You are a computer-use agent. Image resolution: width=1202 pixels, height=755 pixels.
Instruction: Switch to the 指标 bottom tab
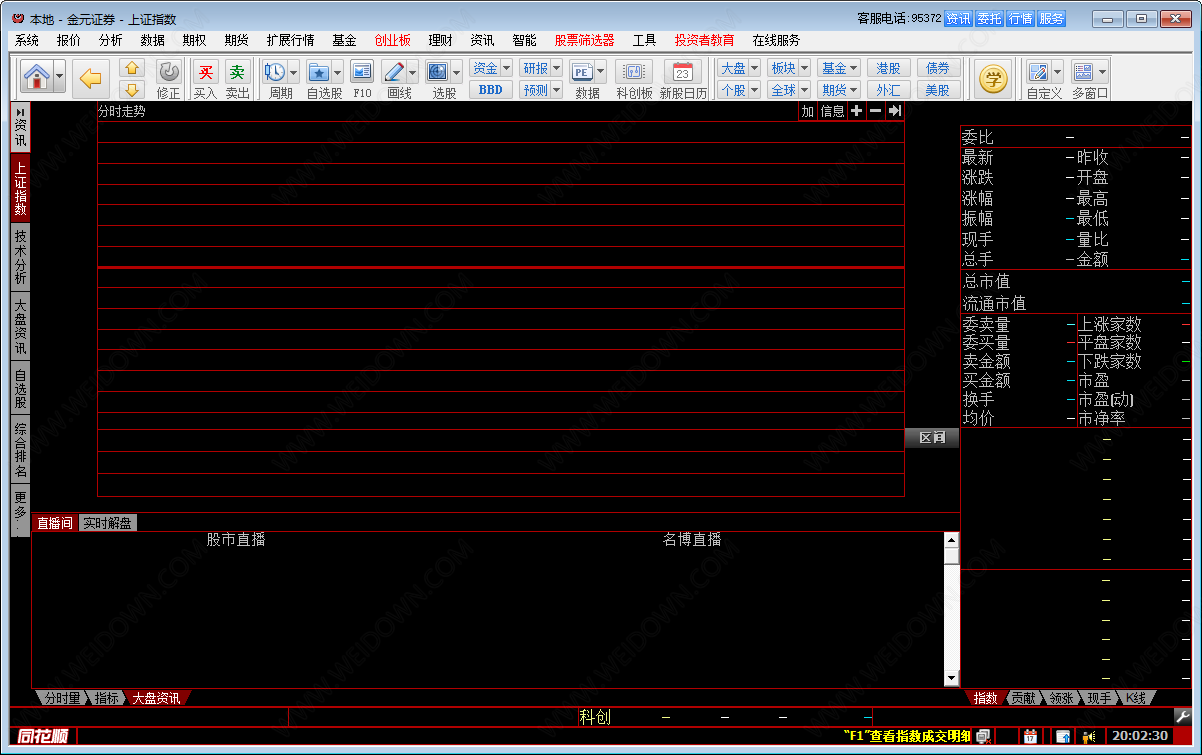point(106,698)
